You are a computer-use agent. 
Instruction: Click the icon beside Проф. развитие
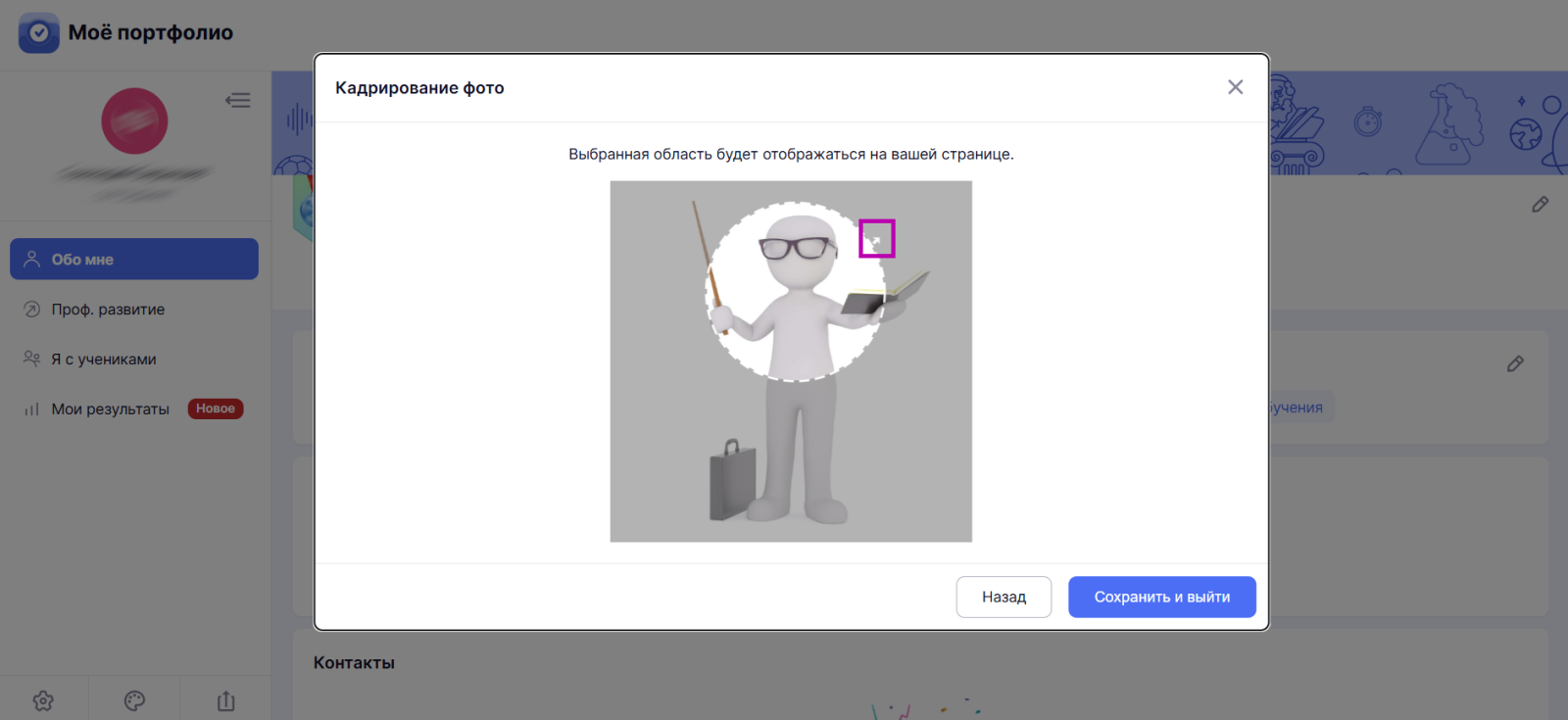(x=31, y=309)
